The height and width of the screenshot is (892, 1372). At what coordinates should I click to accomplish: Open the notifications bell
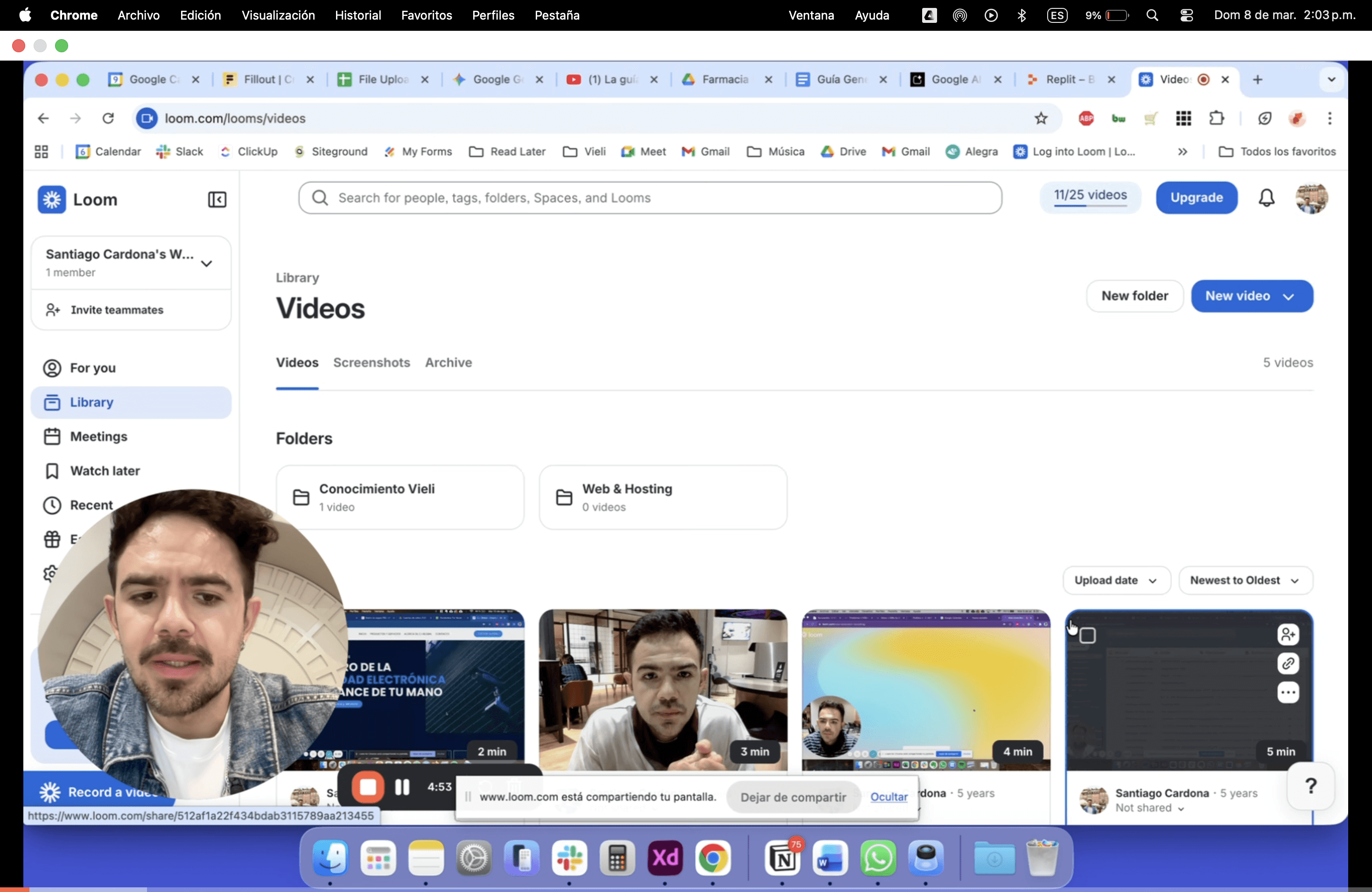click(1266, 198)
